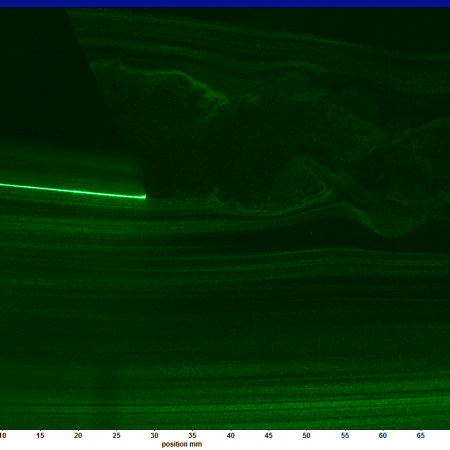Click the bright tip of the laser line
This screenshot has height=450, width=450.
click(x=144, y=197)
